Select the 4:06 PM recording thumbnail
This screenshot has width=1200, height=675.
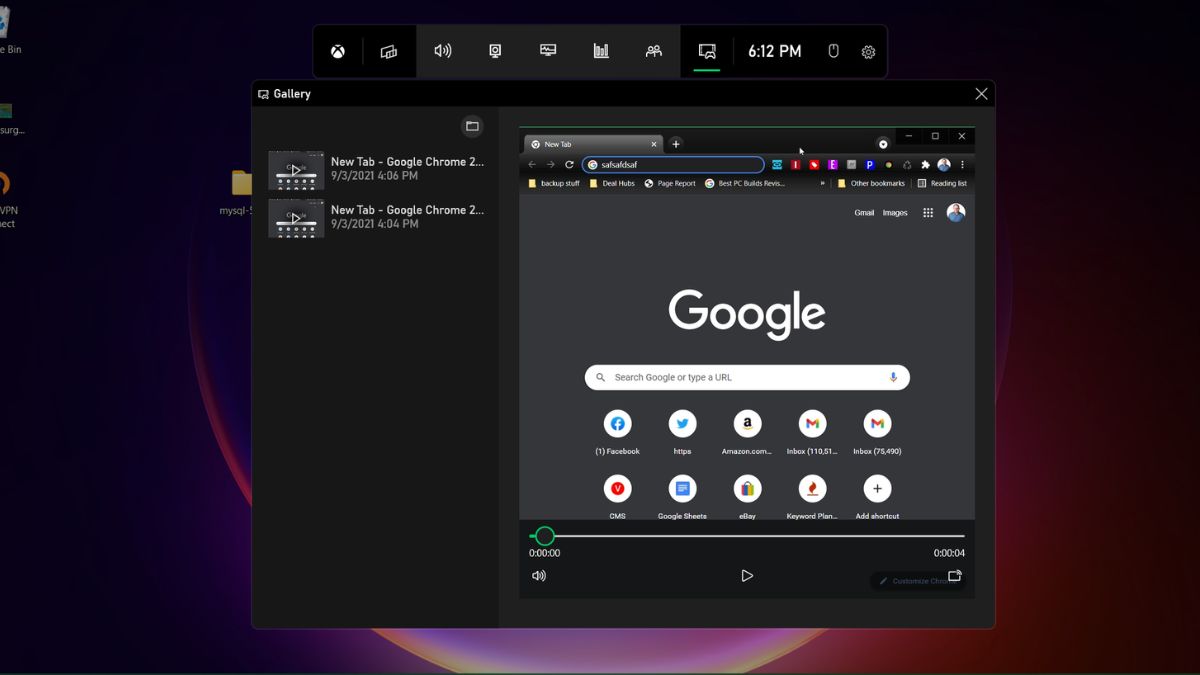click(296, 170)
